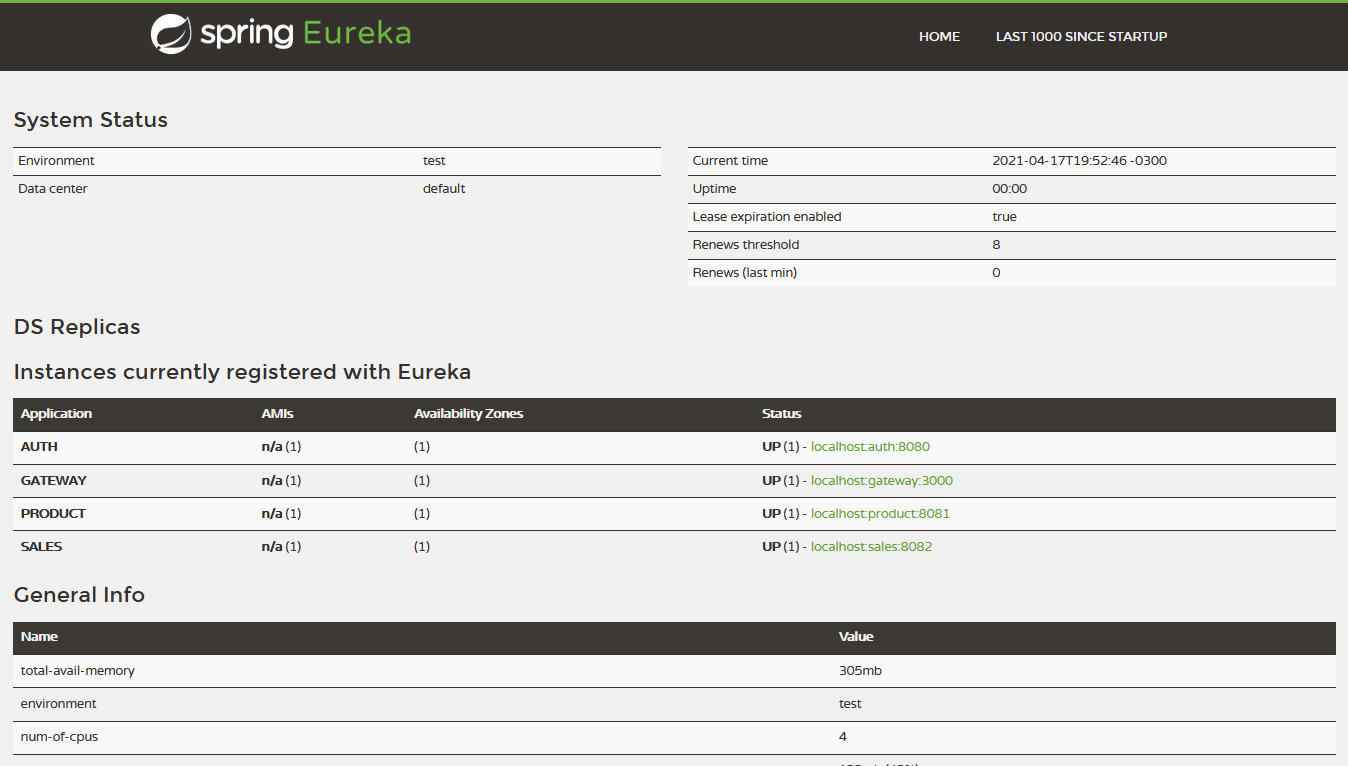Click the n/a (1) AMI cell for AUTH
This screenshot has width=1348, height=766.
[x=281, y=447]
